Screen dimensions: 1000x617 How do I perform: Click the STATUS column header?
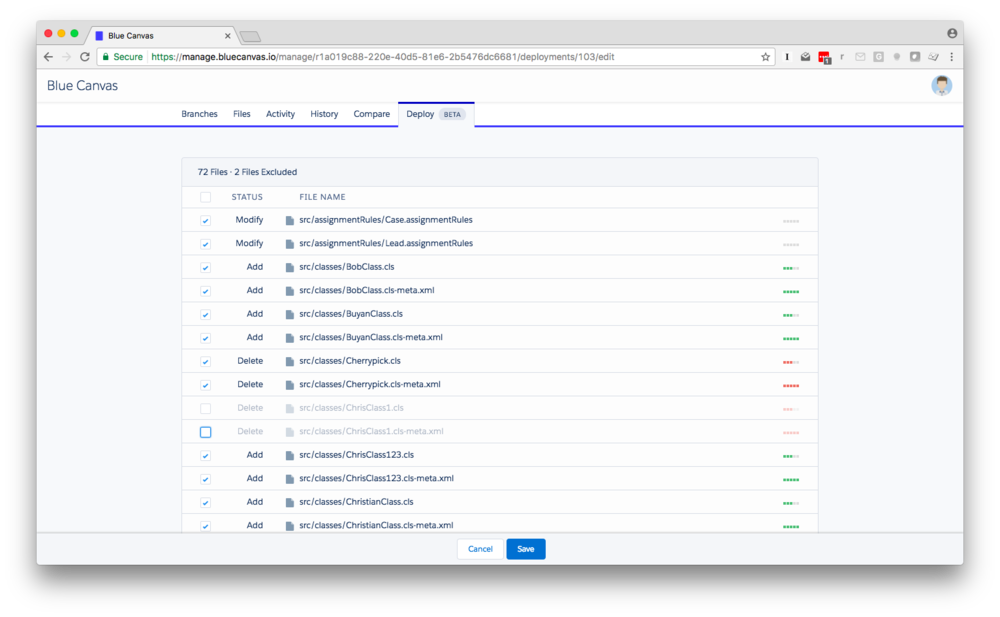(247, 197)
